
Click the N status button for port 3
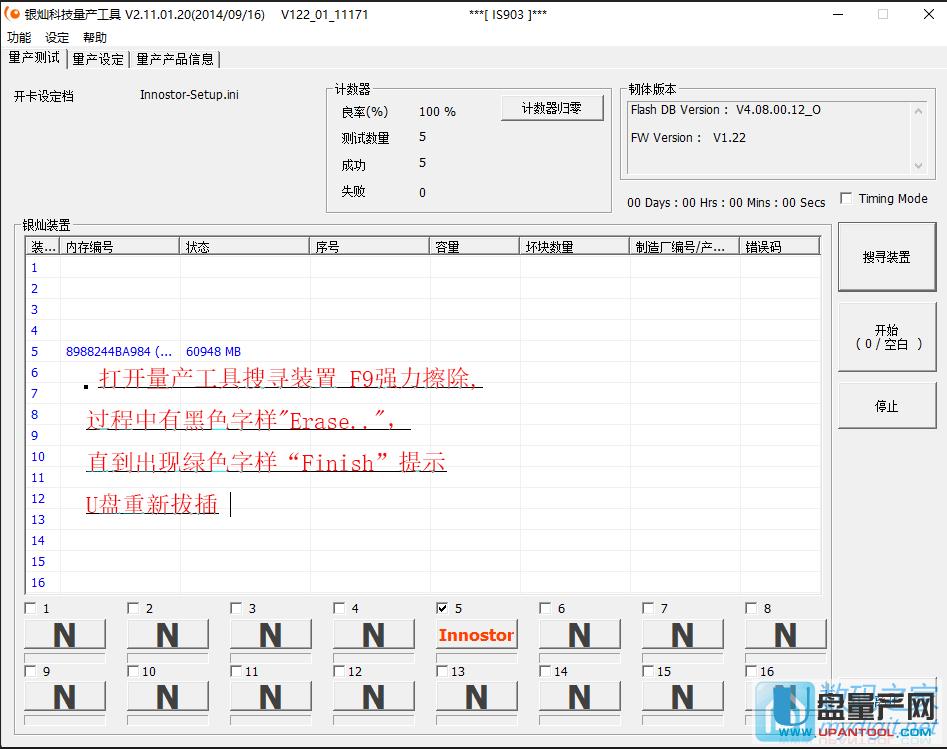pos(270,635)
